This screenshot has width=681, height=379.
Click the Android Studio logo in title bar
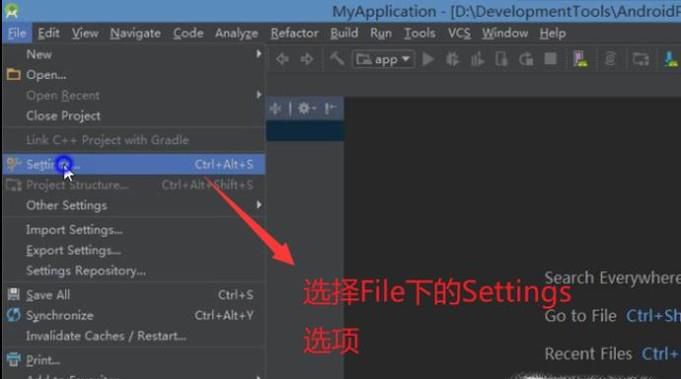click(x=12, y=10)
